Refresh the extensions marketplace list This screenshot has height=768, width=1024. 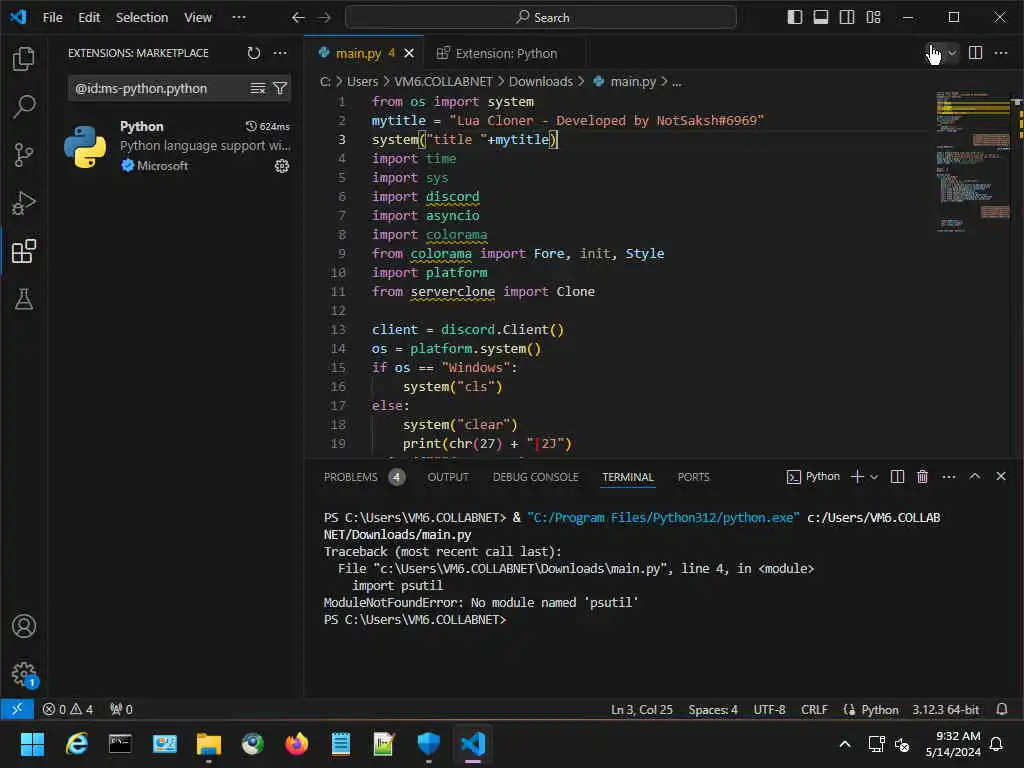[x=254, y=53]
